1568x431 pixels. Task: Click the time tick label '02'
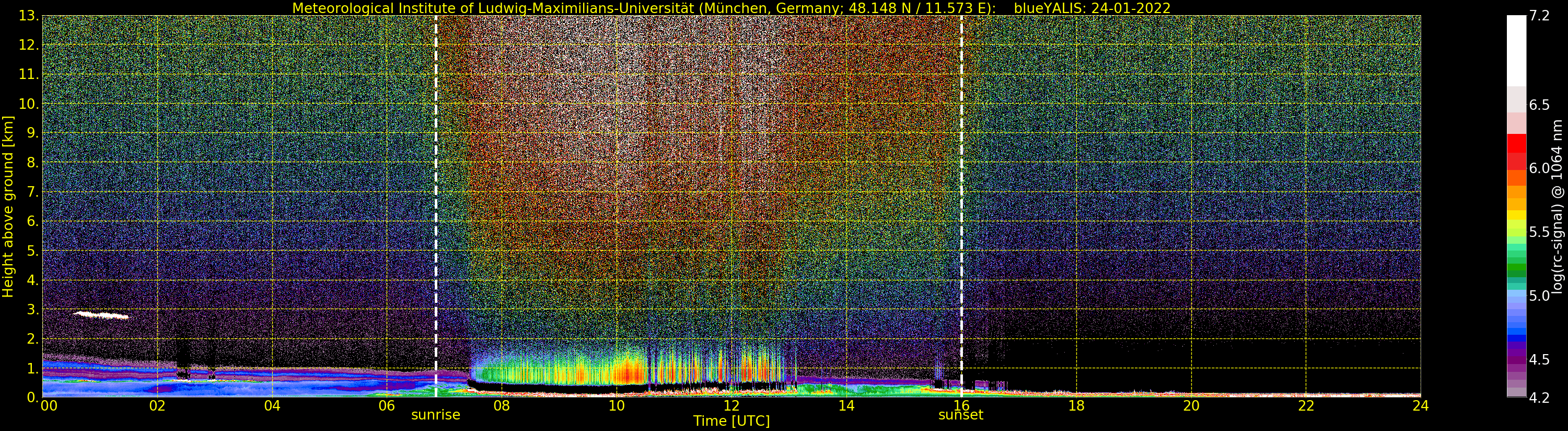pyautogui.click(x=157, y=406)
